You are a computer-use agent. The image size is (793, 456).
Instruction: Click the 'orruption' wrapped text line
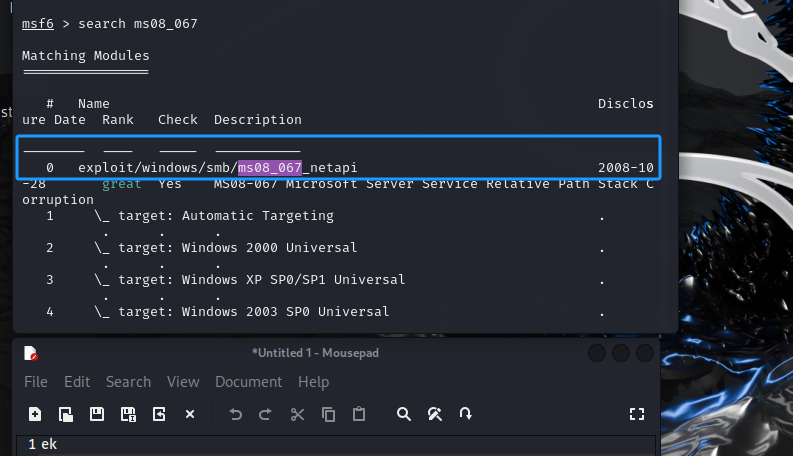58,200
